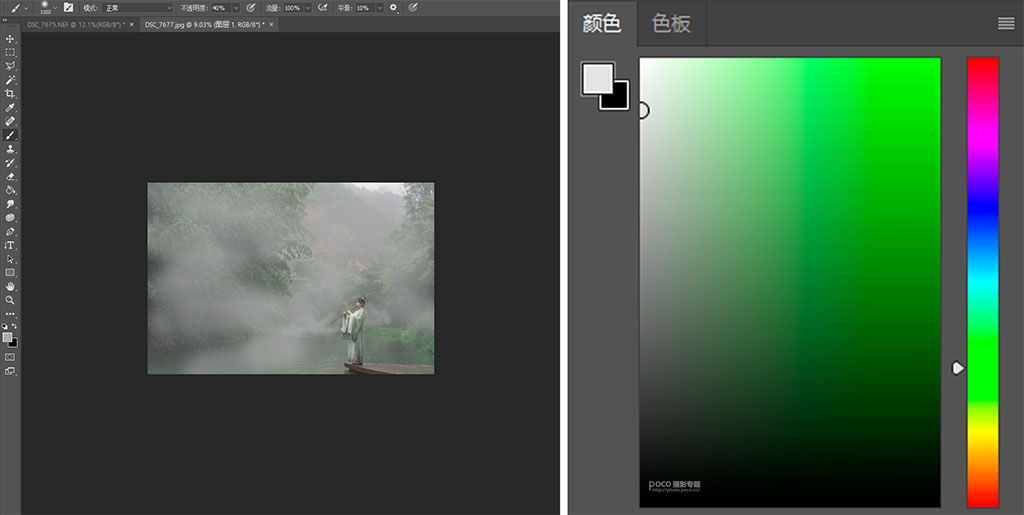Toggle the brush settings panel
Screen dimensions: 1024x515
(69, 8)
